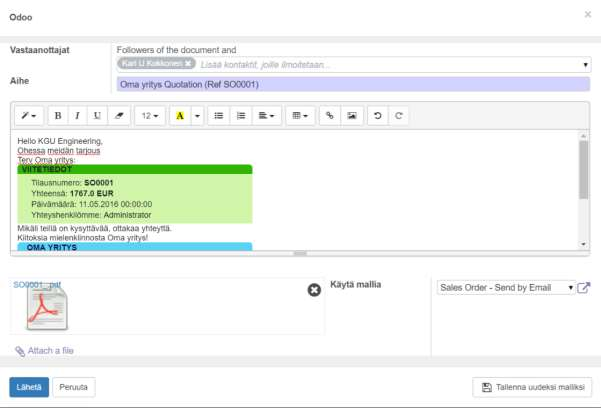Click the 'Kiitoksia mielenkiinnosta Oma yritys!' line
Screen dimensions: 601x408
click(x=83, y=238)
